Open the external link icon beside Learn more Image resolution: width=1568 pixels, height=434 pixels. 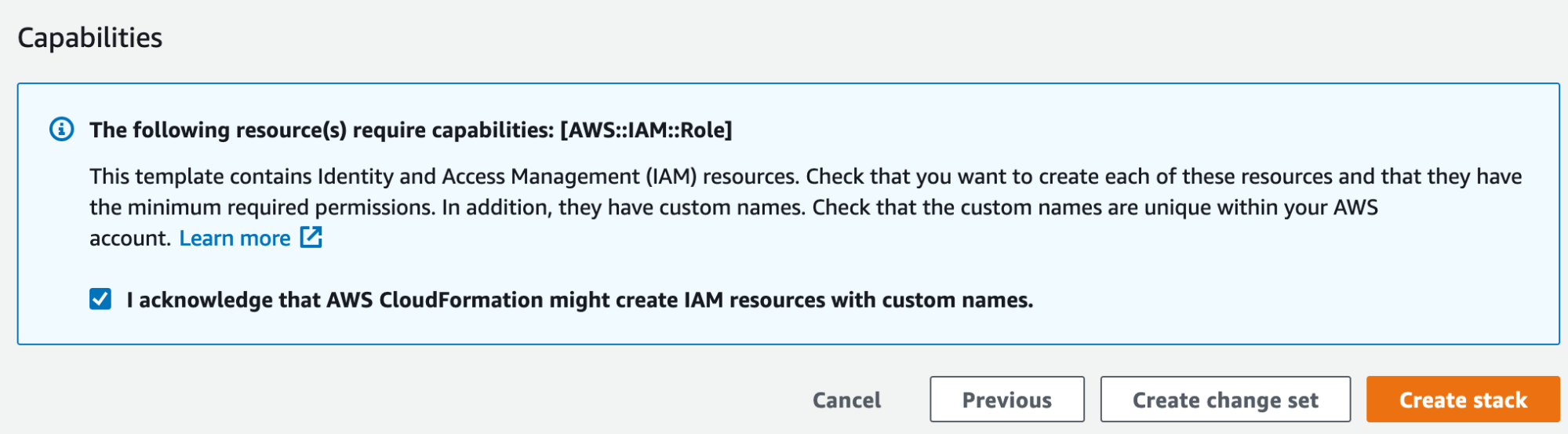pyautogui.click(x=311, y=237)
